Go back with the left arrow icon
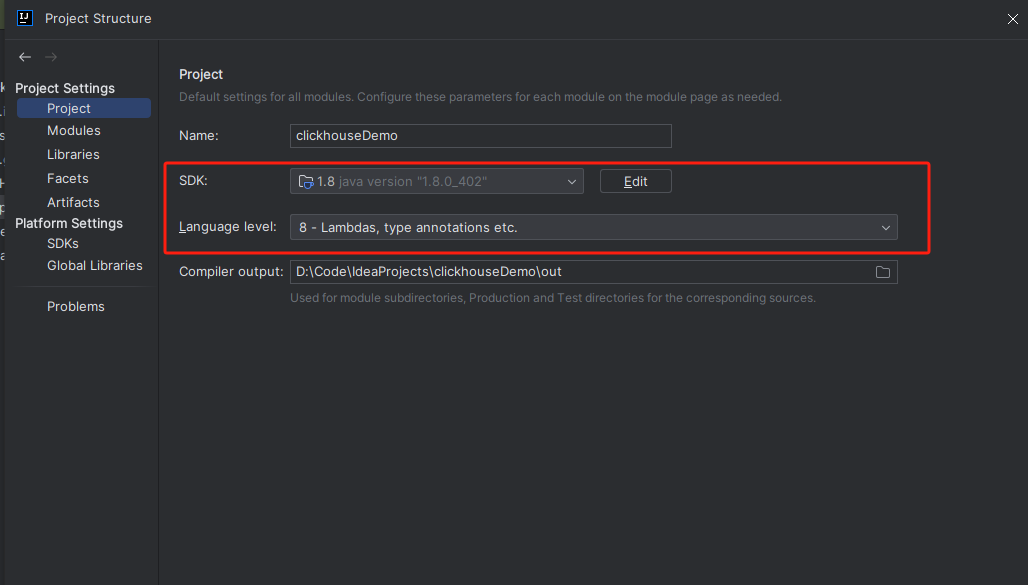This screenshot has width=1028, height=585. tap(25, 57)
